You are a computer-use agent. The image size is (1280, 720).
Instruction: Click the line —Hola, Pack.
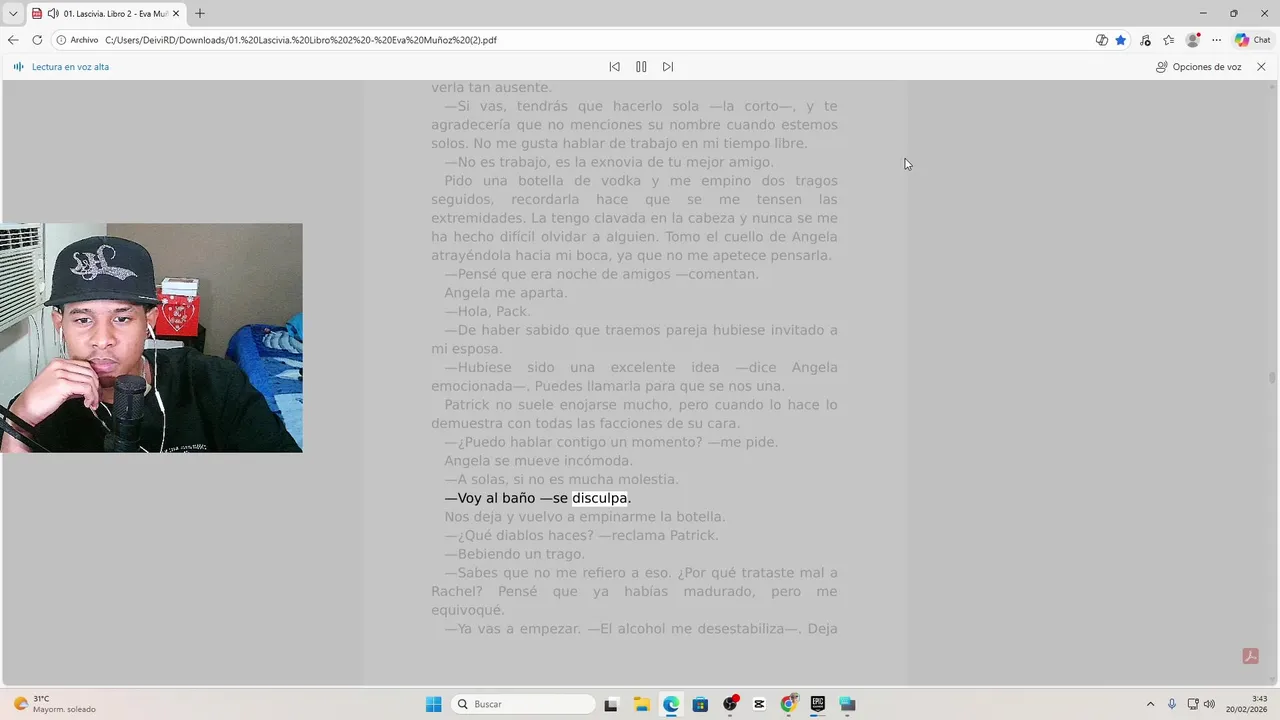tap(488, 311)
